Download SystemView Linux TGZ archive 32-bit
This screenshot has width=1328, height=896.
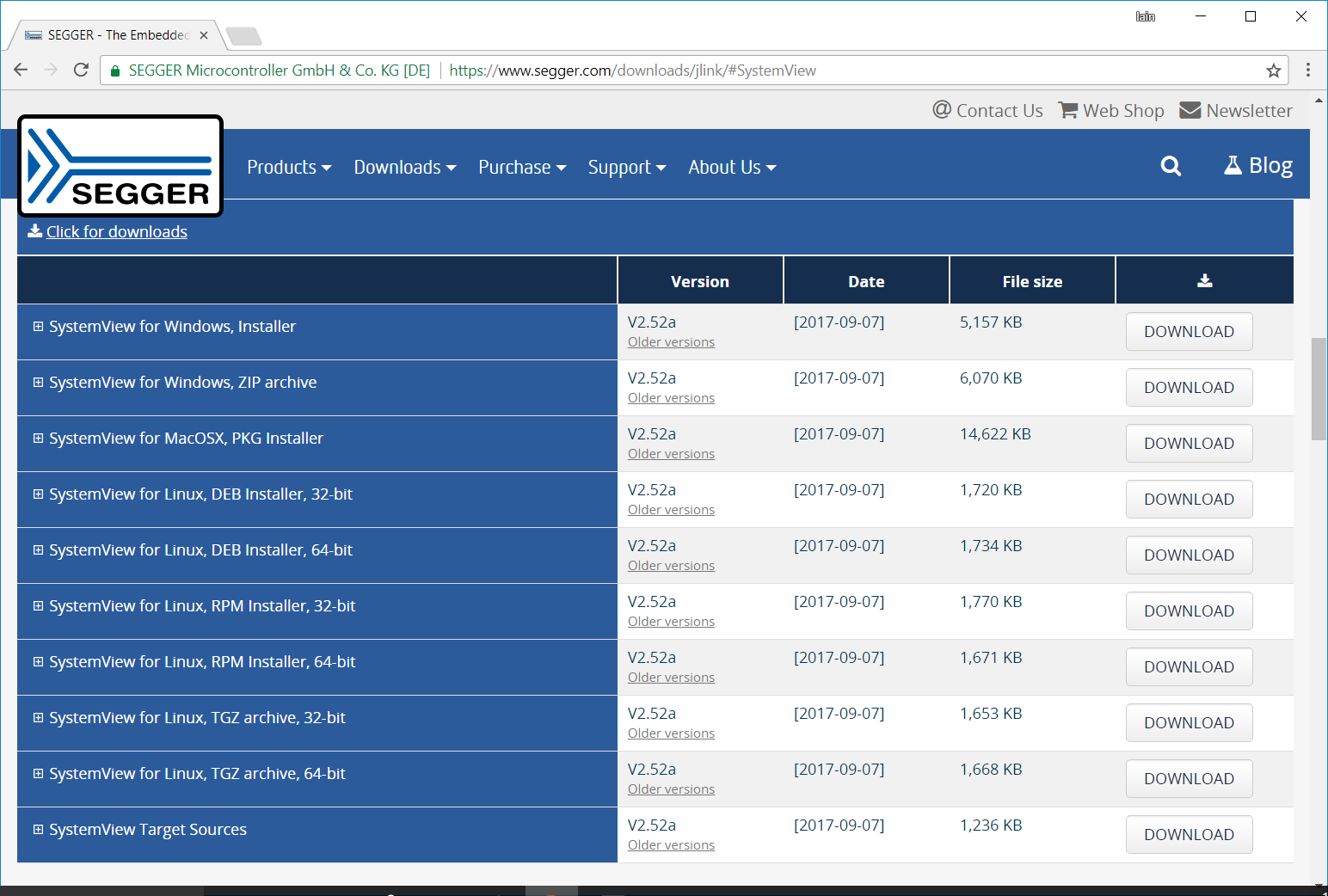(x=1189, y=722)
